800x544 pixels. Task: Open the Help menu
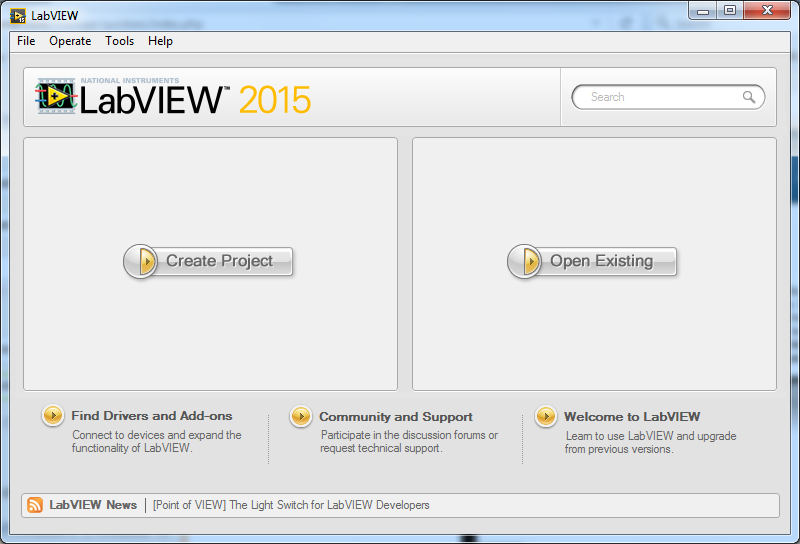coord(160,41)
